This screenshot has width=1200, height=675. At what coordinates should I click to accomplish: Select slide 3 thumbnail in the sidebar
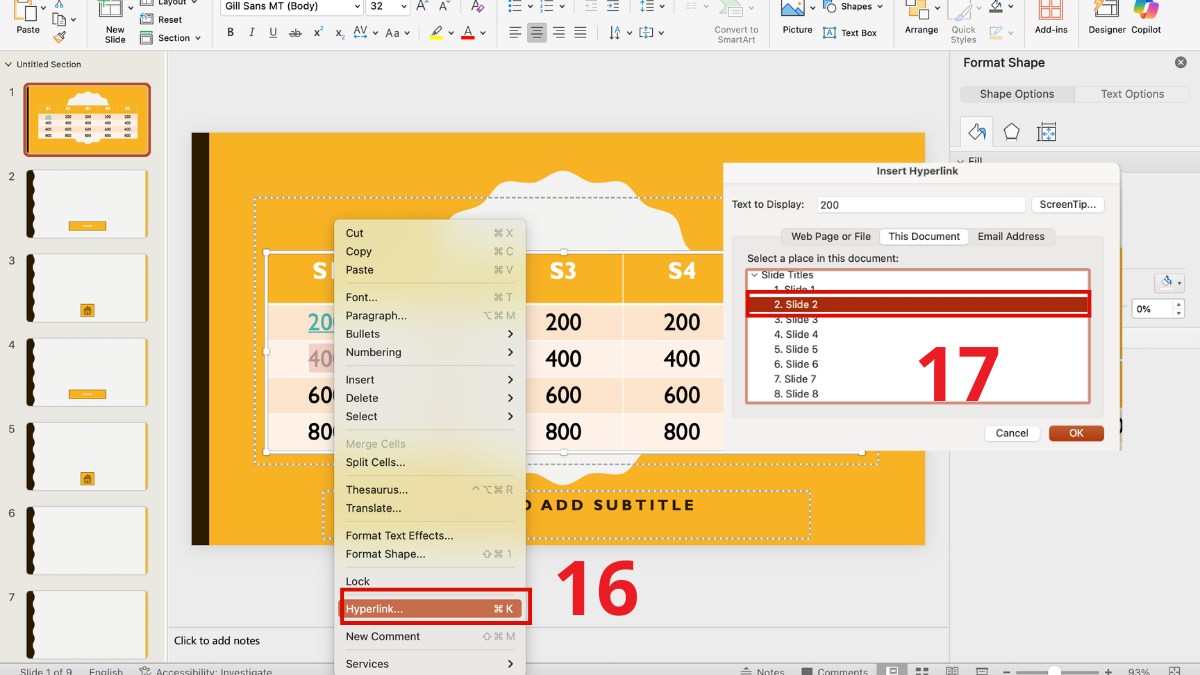(88, 288)
